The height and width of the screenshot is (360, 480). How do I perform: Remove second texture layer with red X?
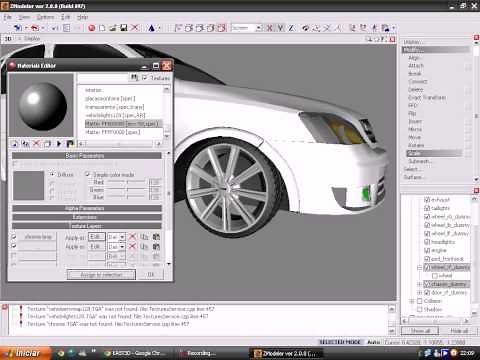(x=132, y=247)
